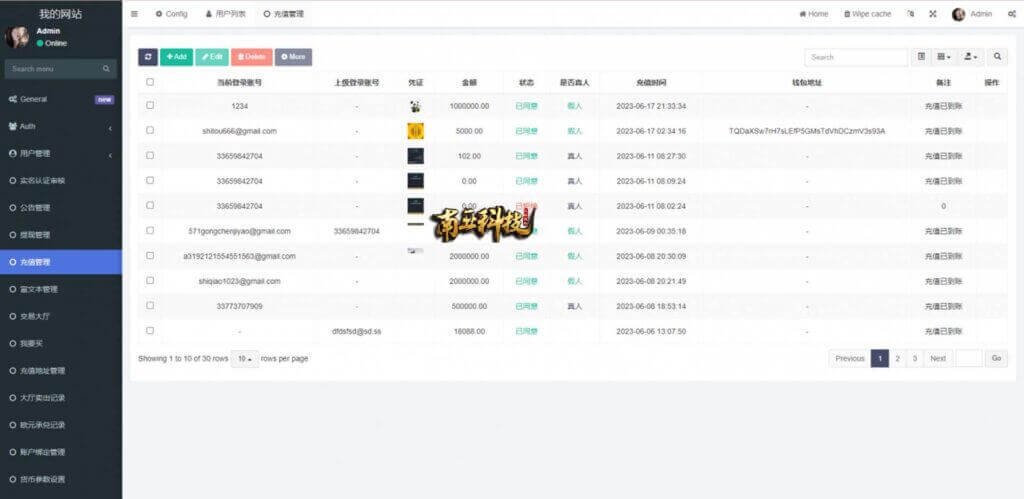Click the fullscreen icon in top bar

point(933,14)
